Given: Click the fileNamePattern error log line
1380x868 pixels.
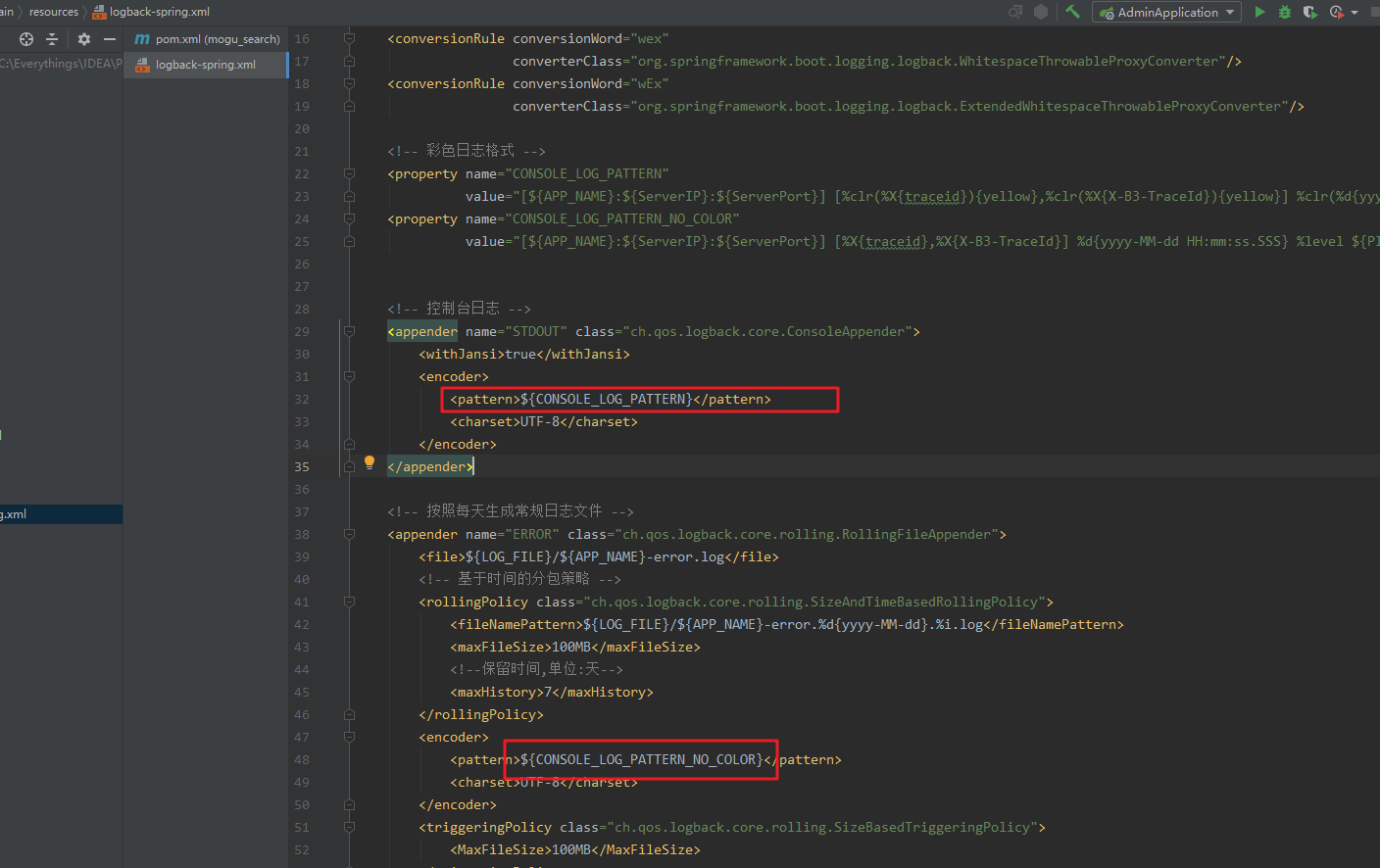Looking at the screenshot, I should pyautogui.click(x=787, y=625).
